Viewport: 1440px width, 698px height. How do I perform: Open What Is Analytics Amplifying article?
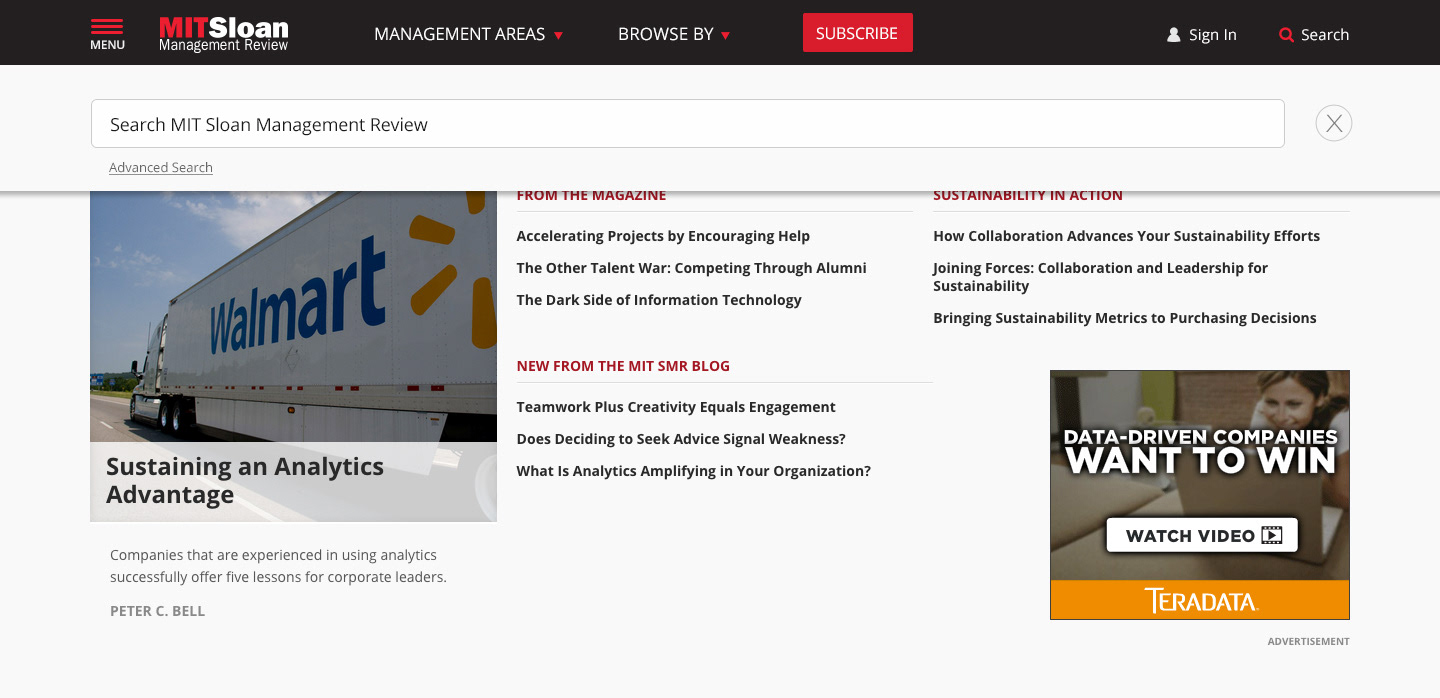[x=693, y=471]
